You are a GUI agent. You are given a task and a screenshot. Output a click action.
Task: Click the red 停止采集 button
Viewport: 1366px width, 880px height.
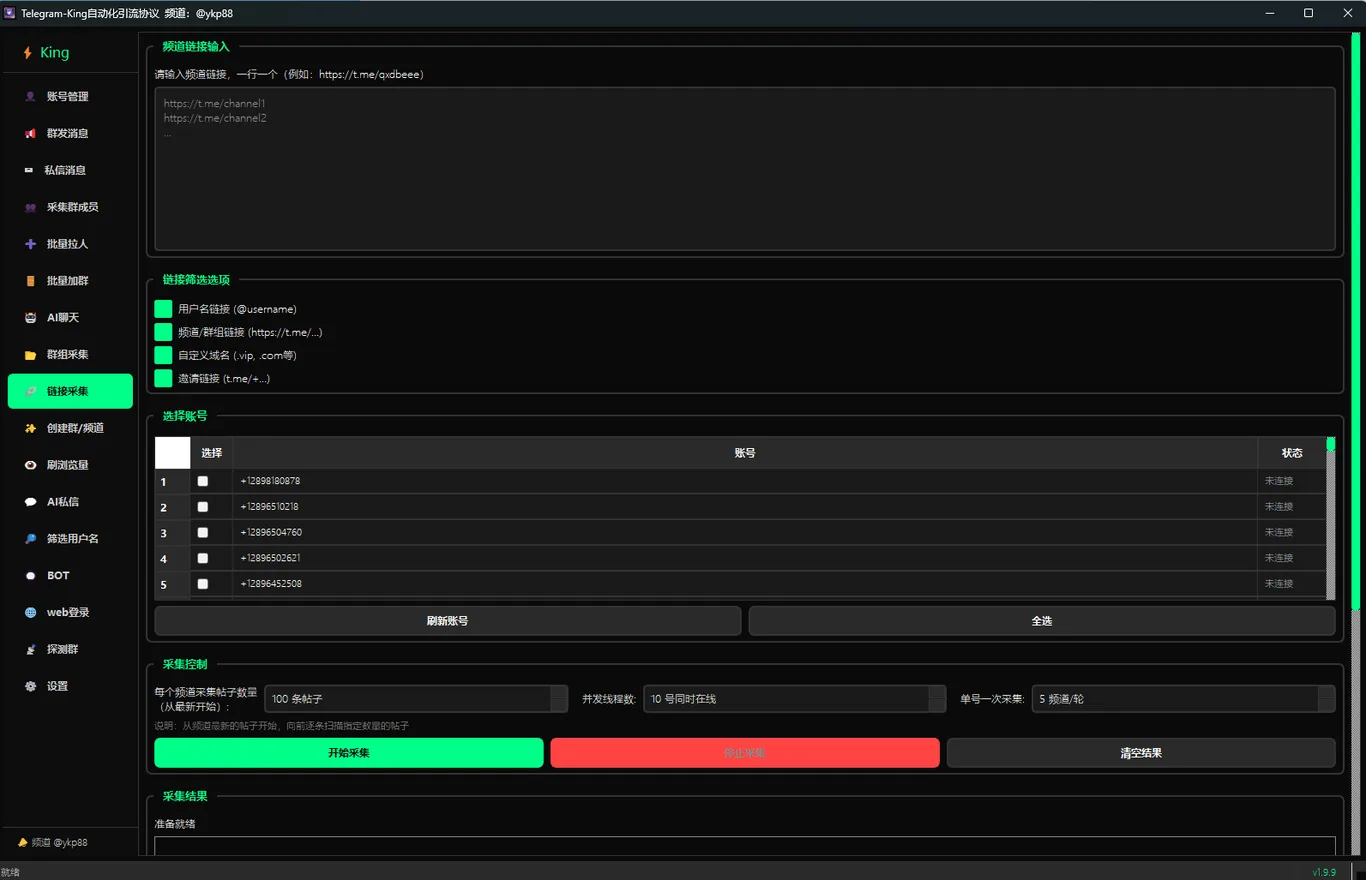(x=745, y=753)
